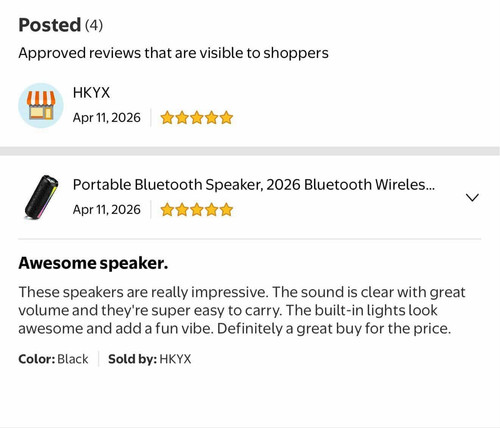Click the Apr 11, 2026 date under HKYX
The height and width of the screenshot is (428, 500).
[x=107, y=118]
